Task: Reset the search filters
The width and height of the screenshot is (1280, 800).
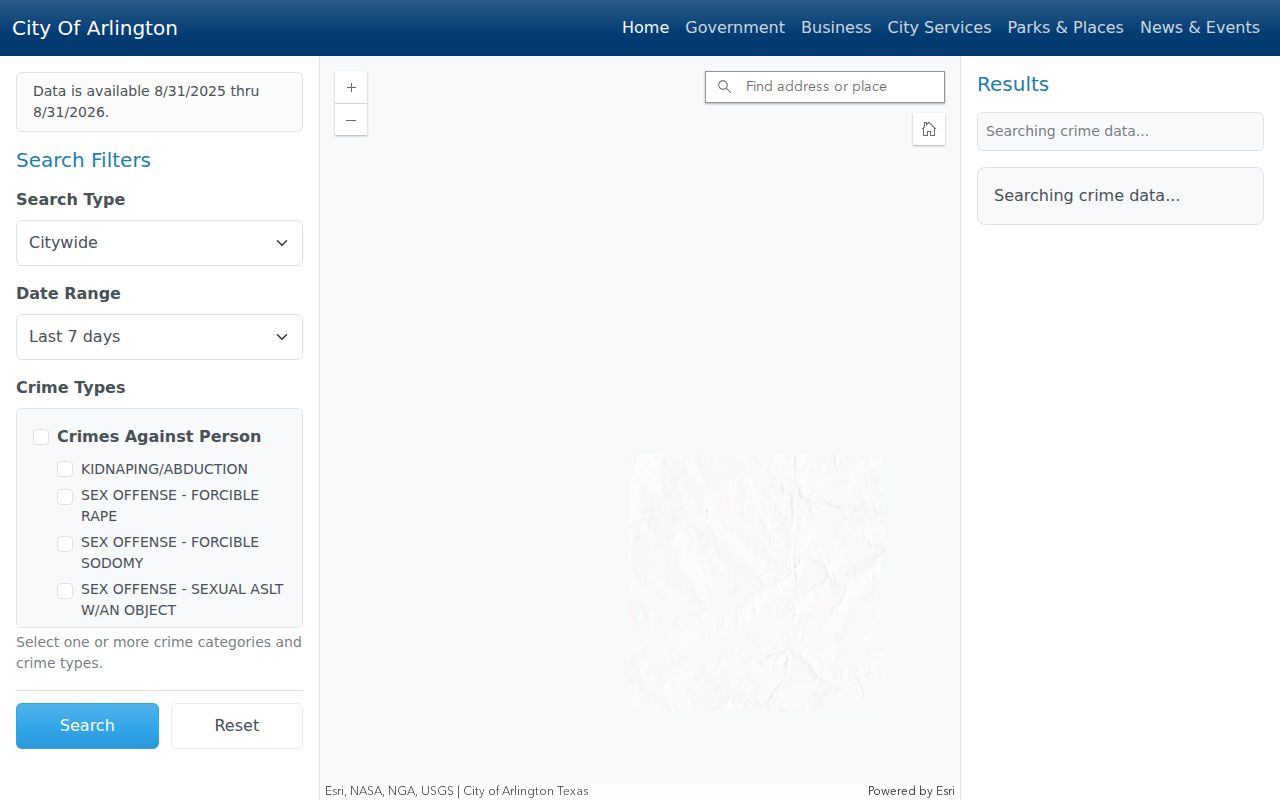Action: click(x=237, y=726)
